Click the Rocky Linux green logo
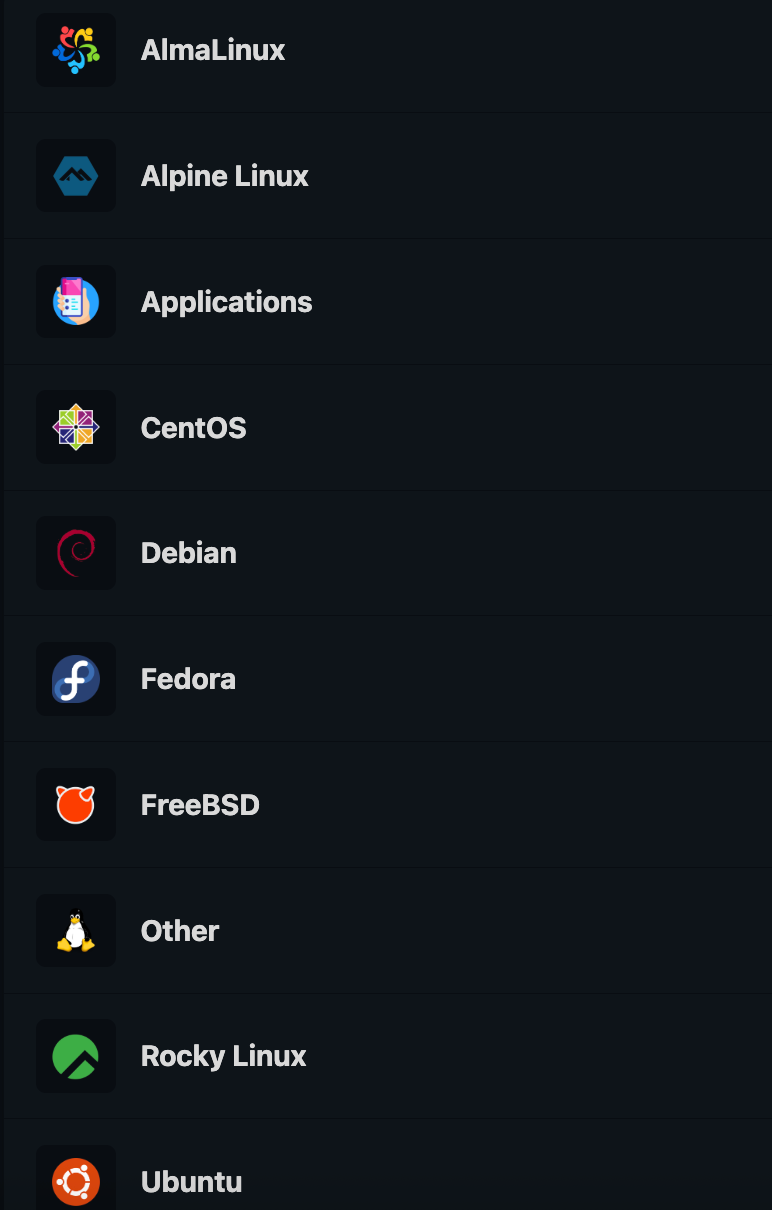Image resolution: width=772 pixels, height=1210 pixels. click(76, 1056)
